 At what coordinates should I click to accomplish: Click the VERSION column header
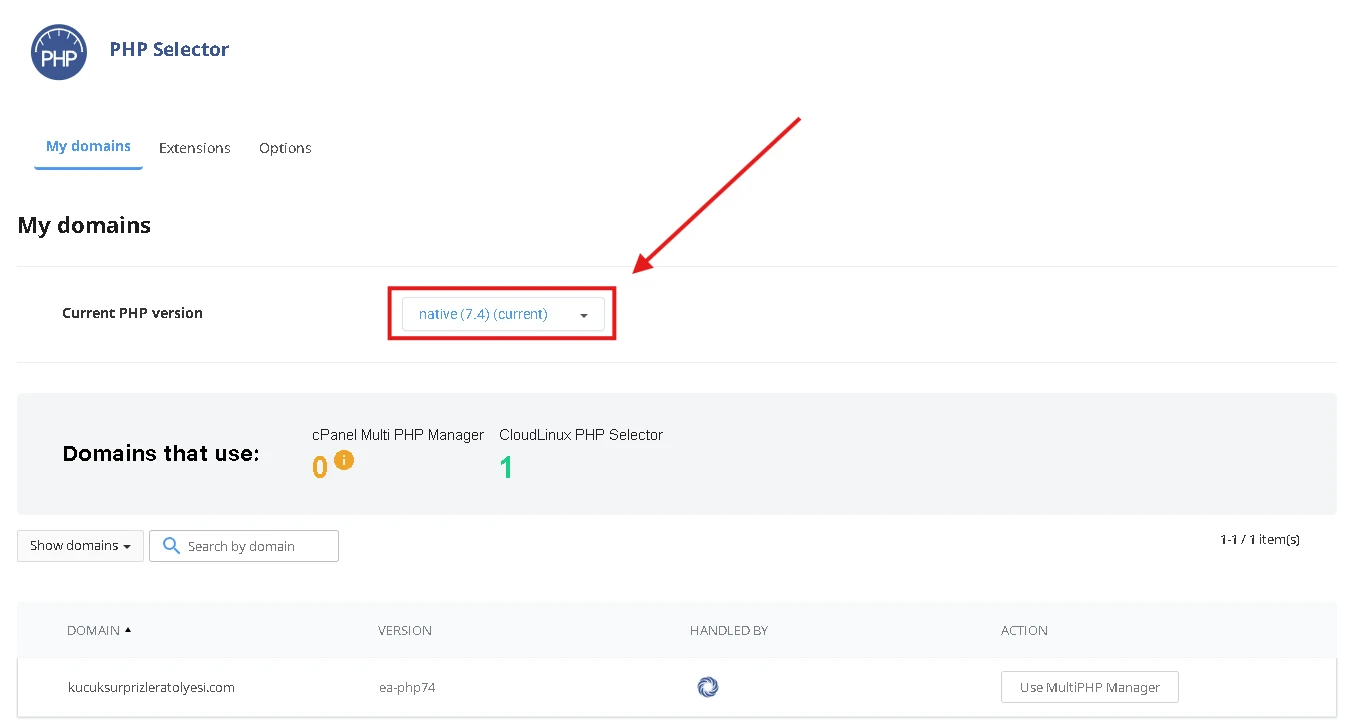coord(404,630)
